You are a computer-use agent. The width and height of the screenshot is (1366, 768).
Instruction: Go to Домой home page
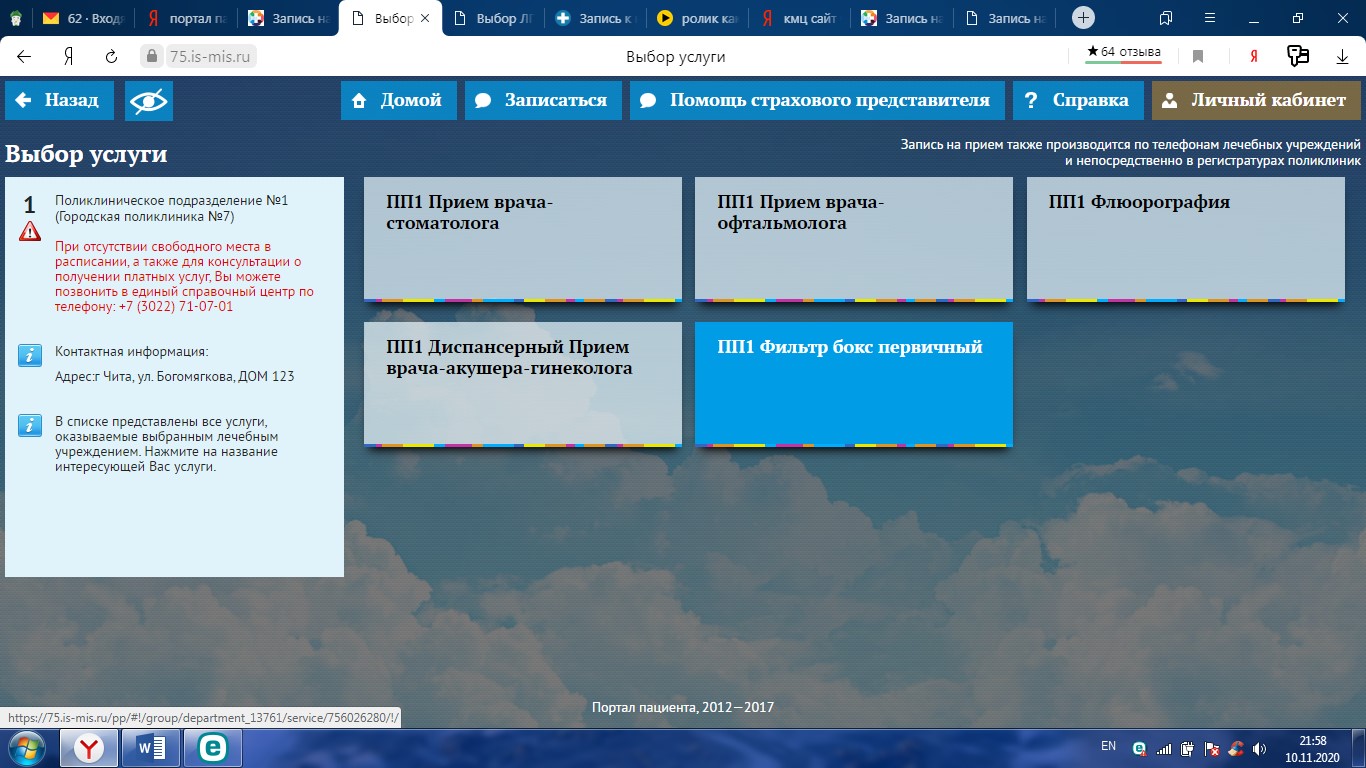point(398,101)
